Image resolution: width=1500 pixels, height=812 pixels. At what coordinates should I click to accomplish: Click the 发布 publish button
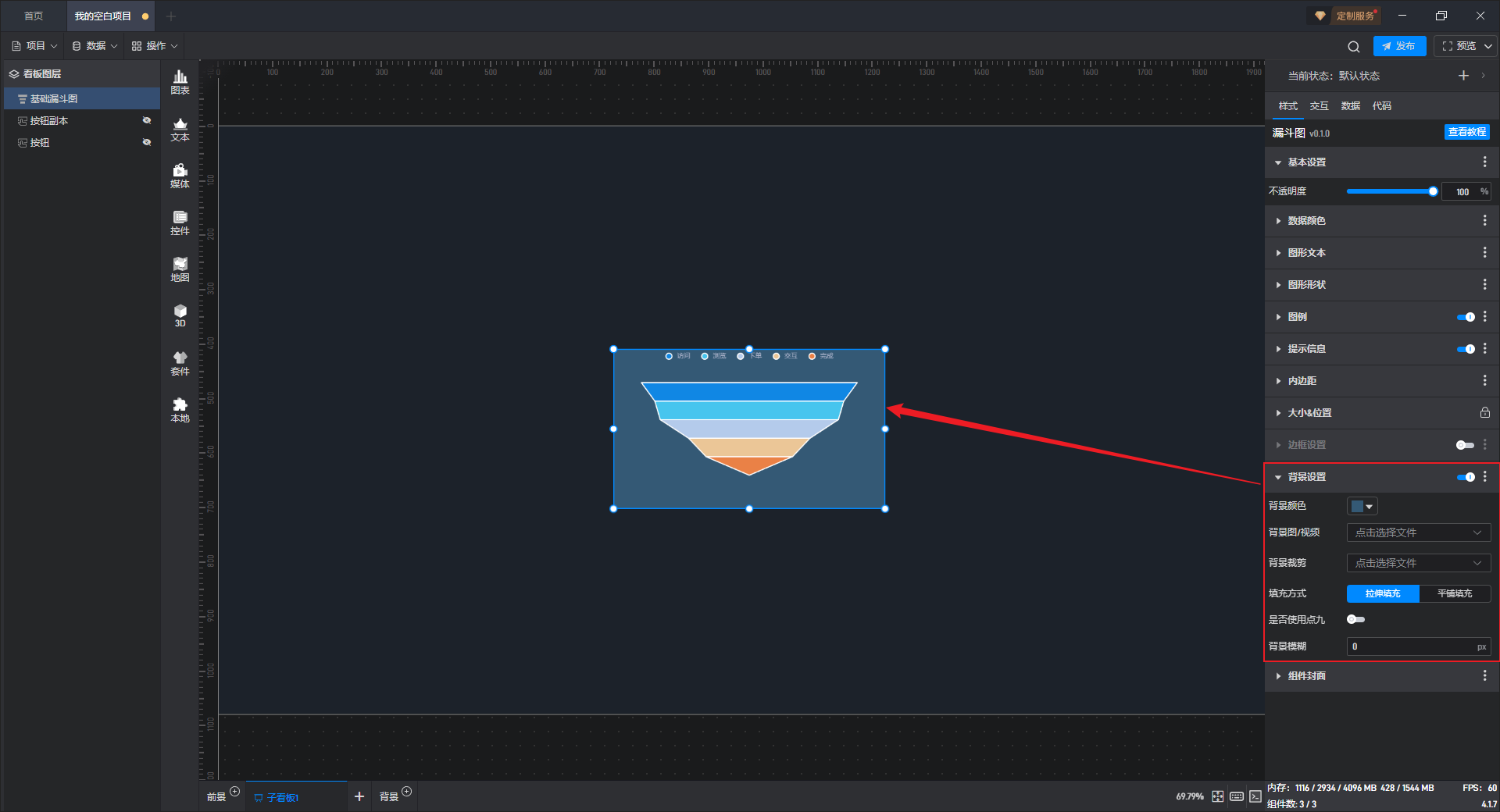[1399, 46]
